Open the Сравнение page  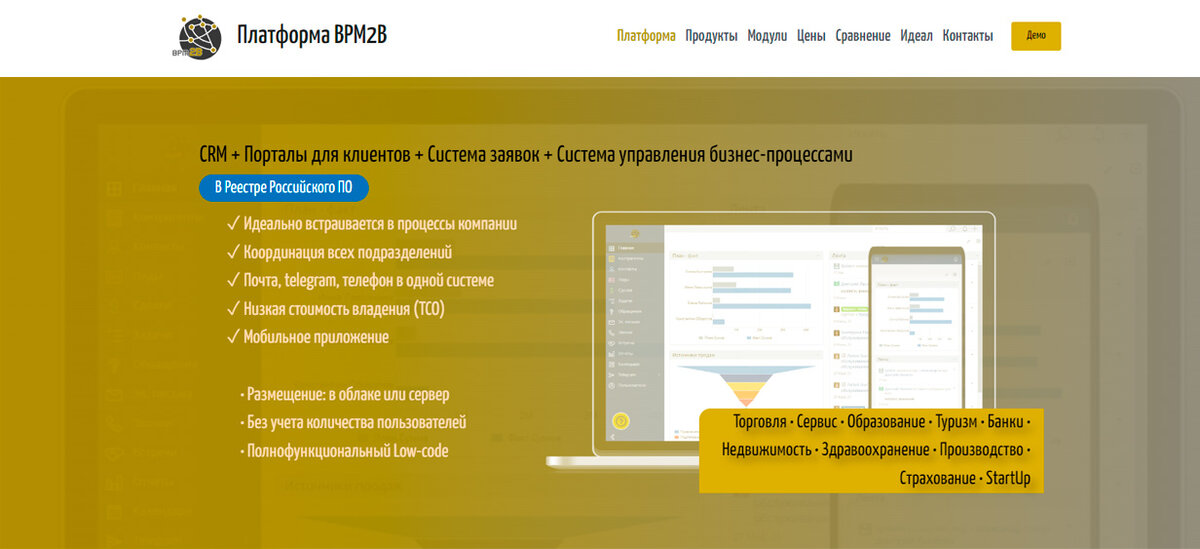(x=863, y=36)
